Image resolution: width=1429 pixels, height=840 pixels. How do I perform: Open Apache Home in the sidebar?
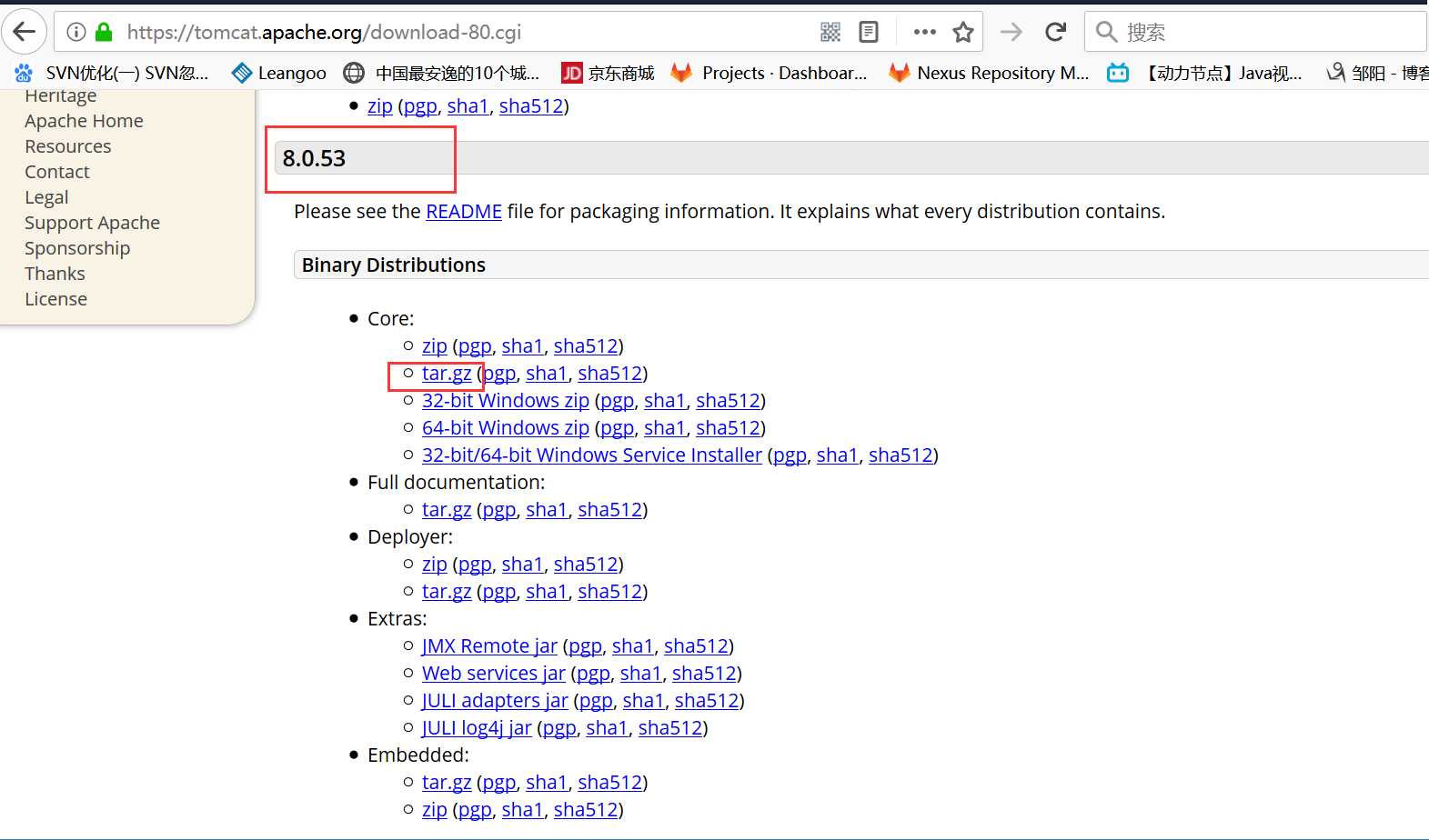[84, 121]
